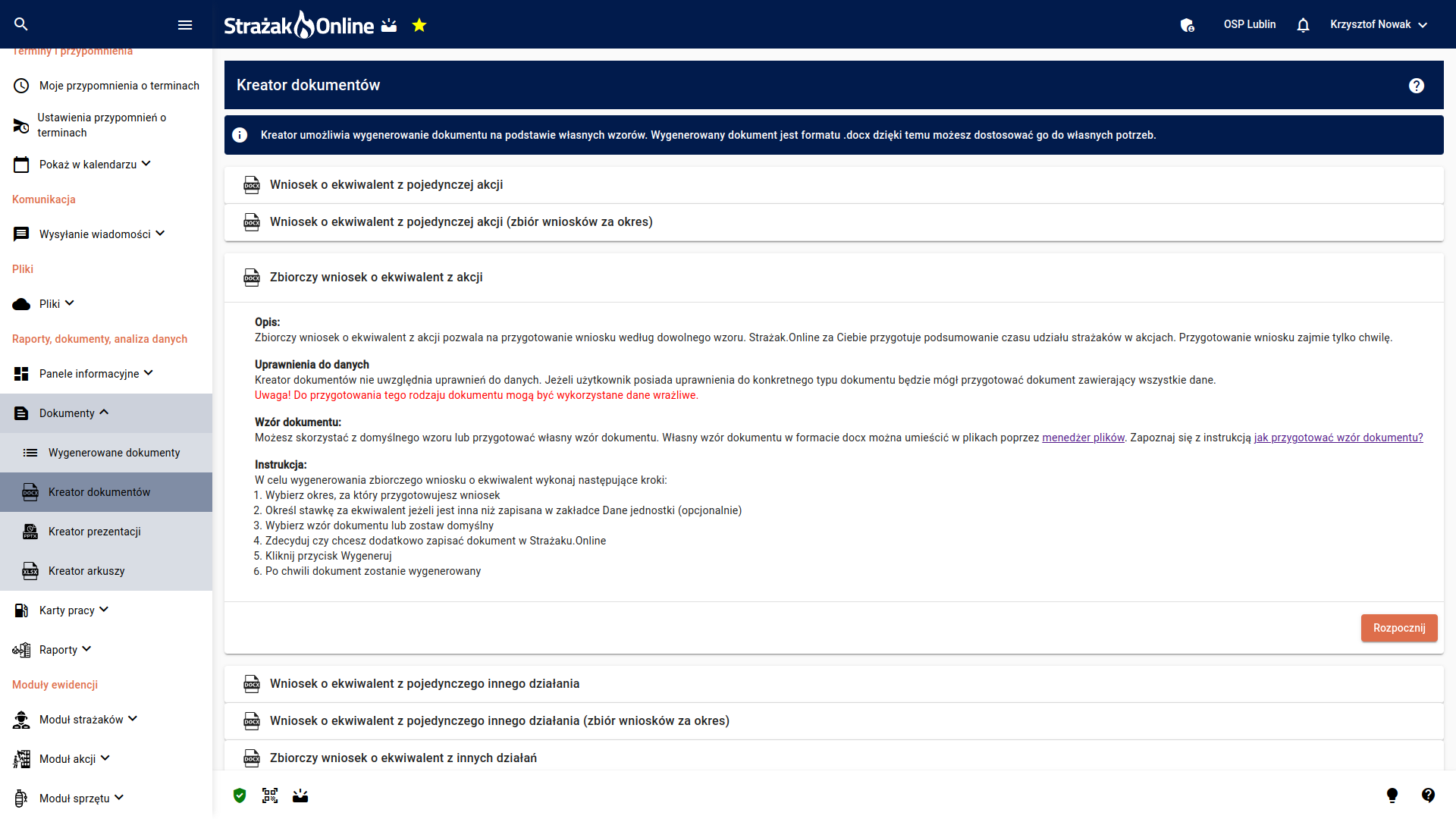Open the notifications bell

click(x=1303, y=25)
